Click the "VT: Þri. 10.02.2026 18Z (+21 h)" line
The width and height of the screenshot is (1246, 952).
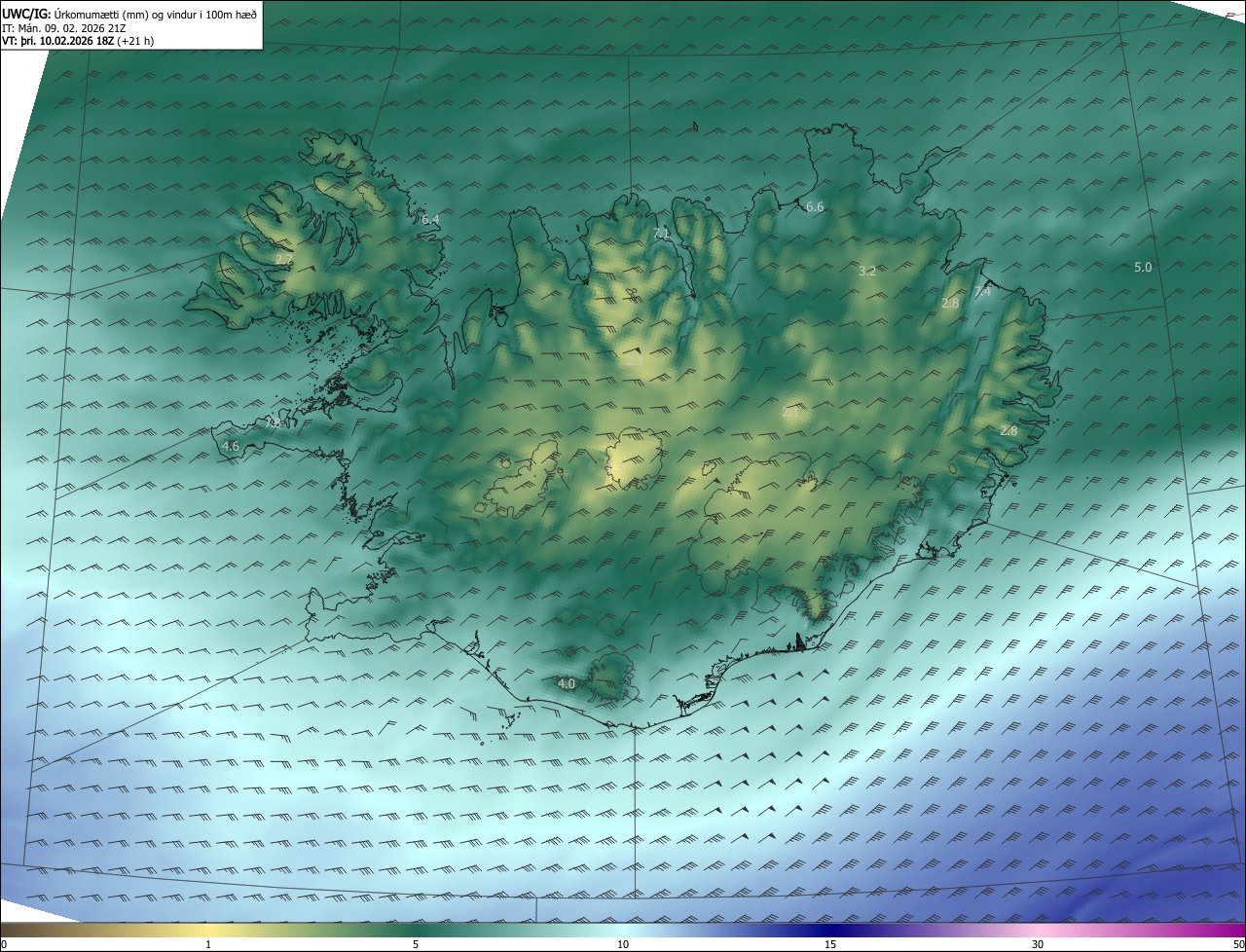click(x=78, y=41)
